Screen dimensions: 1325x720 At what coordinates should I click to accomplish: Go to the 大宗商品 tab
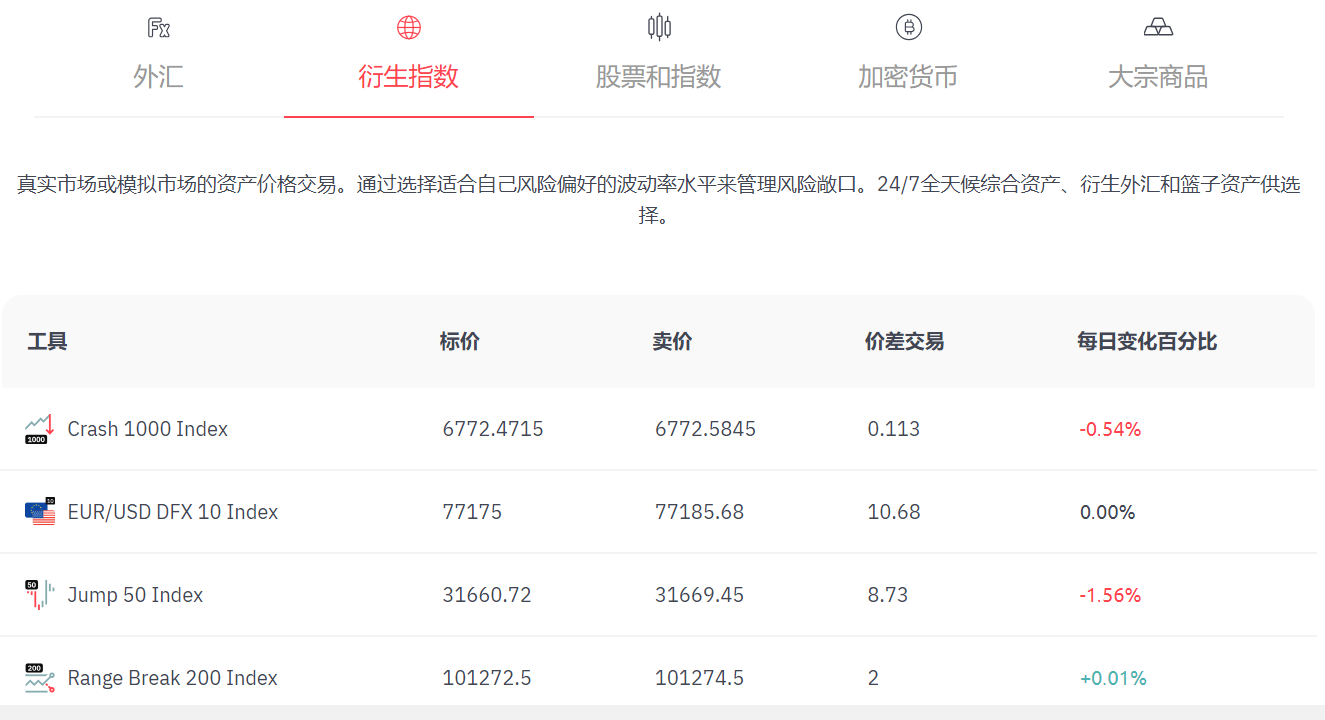(1158, 77)
